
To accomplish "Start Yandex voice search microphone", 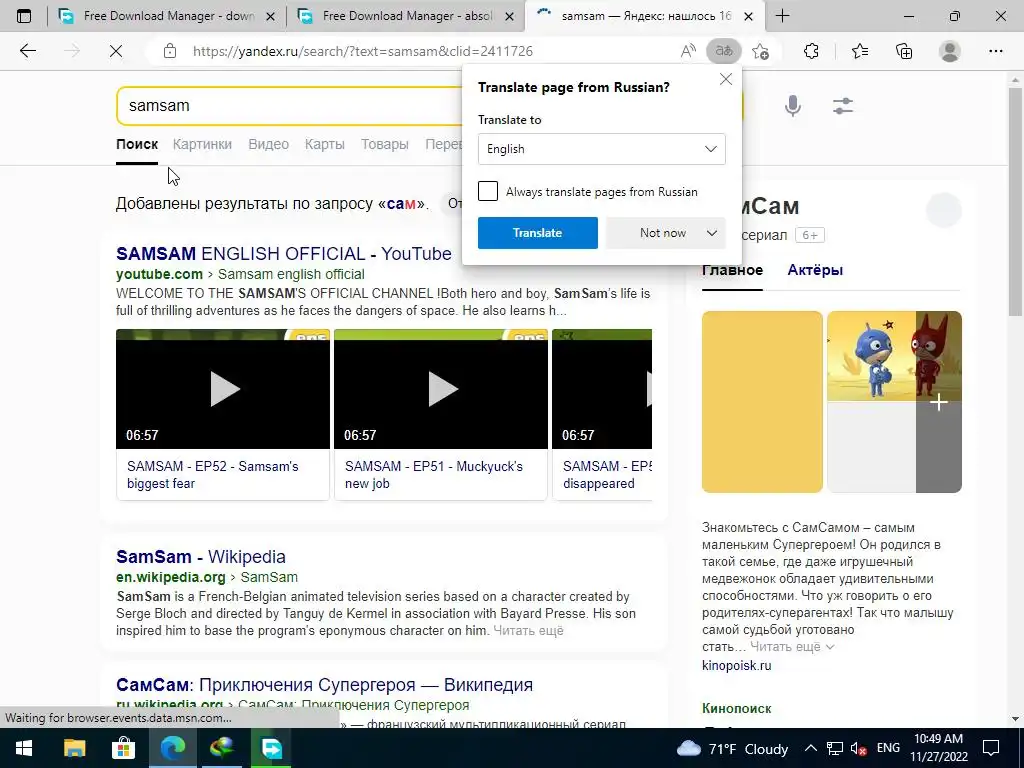I will click(x=793, y=105).
